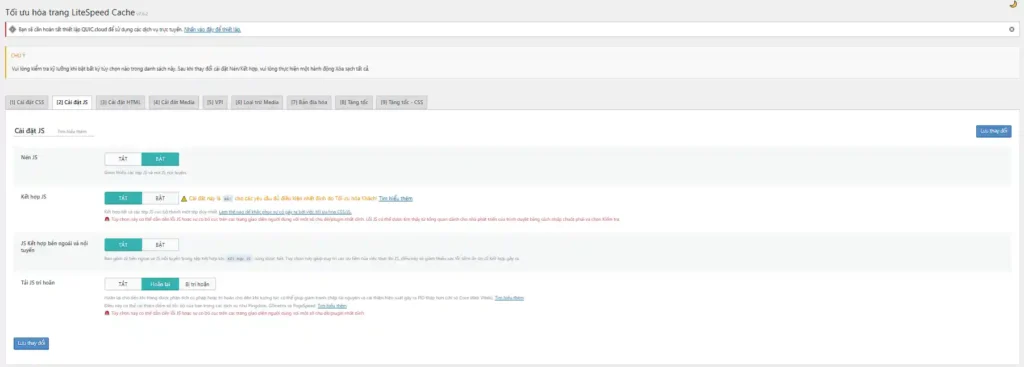Set Nén JS to BẬT

[x=160, y=159]
